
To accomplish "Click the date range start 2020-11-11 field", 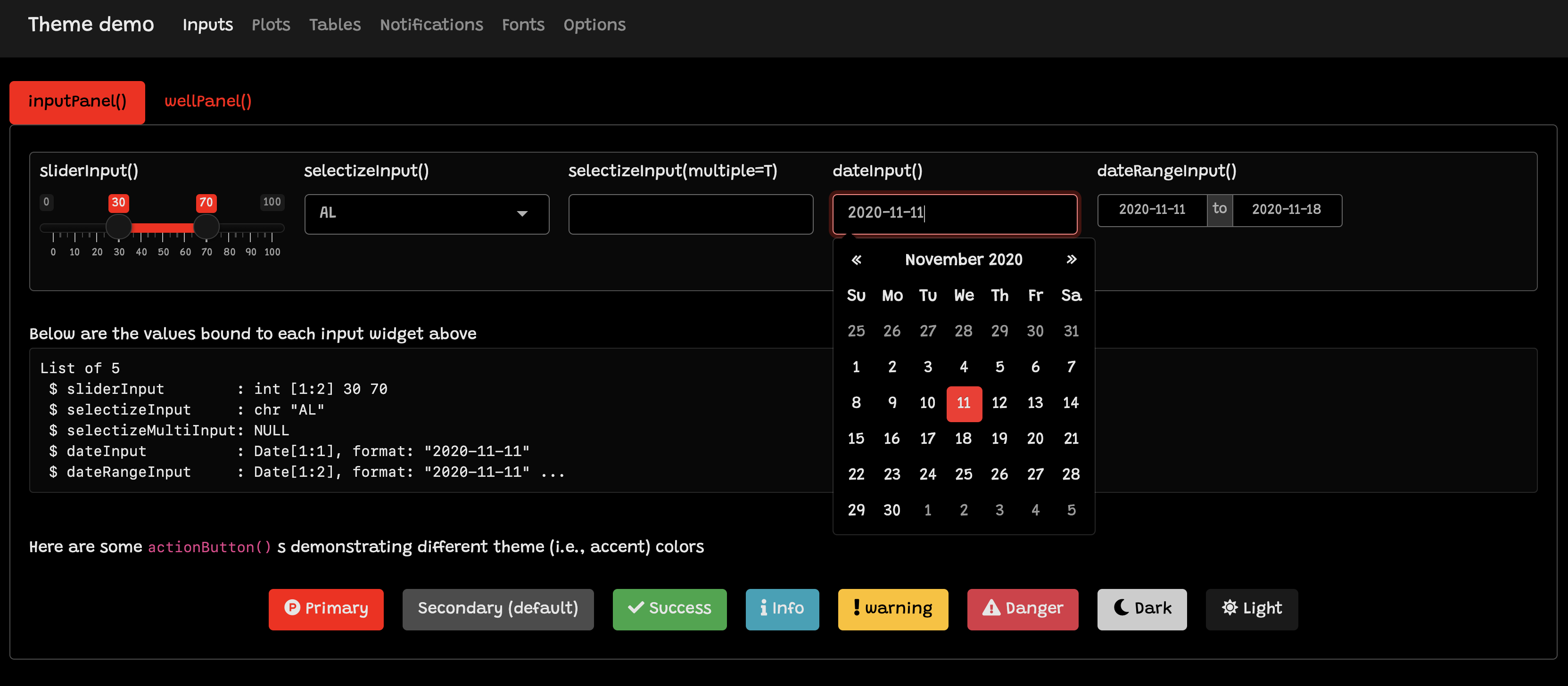I will pyautogui.click(x=1152, y=211).
